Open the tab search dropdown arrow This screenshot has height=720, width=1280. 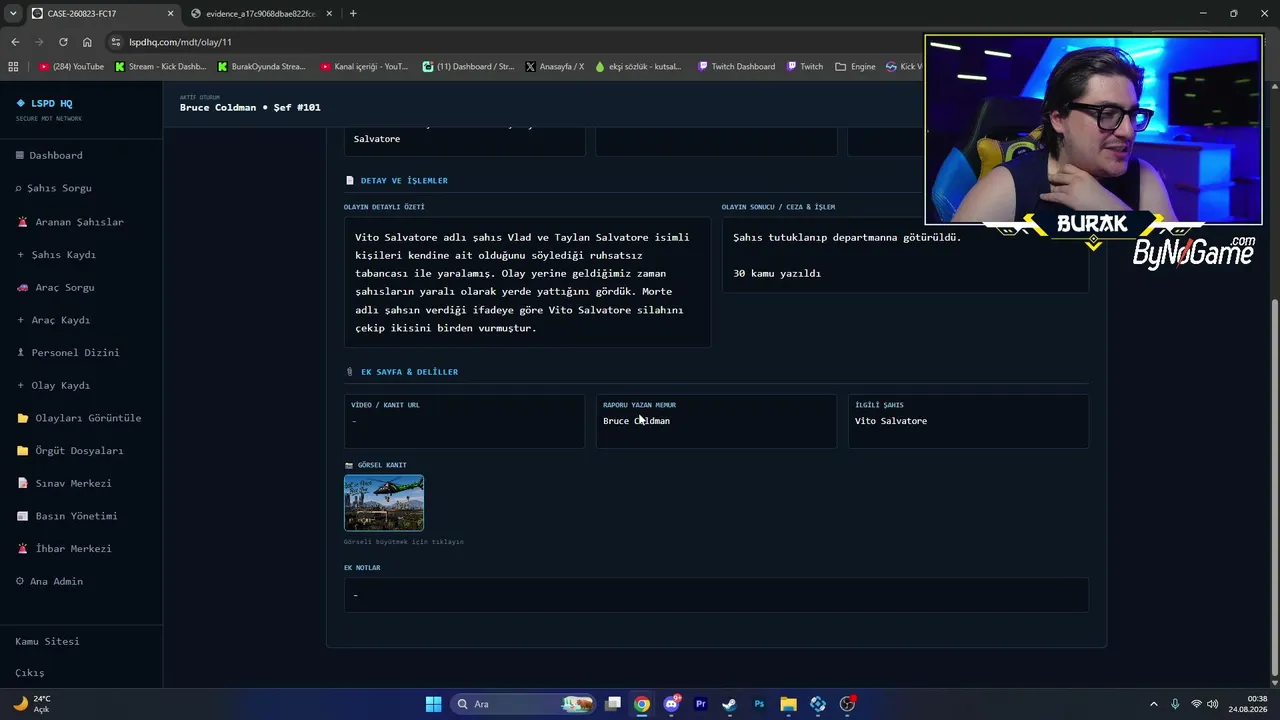click(x=13, y=14)
